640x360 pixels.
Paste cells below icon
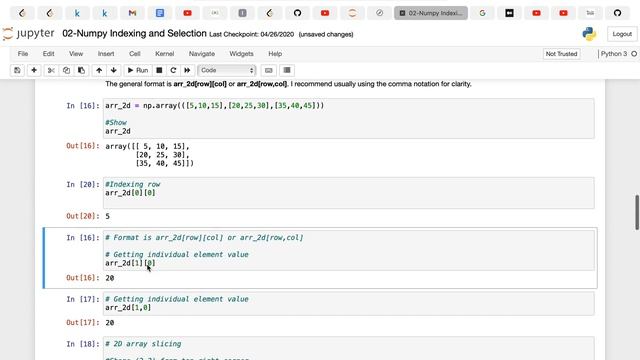pyautogui.click(x=81, y=70)
